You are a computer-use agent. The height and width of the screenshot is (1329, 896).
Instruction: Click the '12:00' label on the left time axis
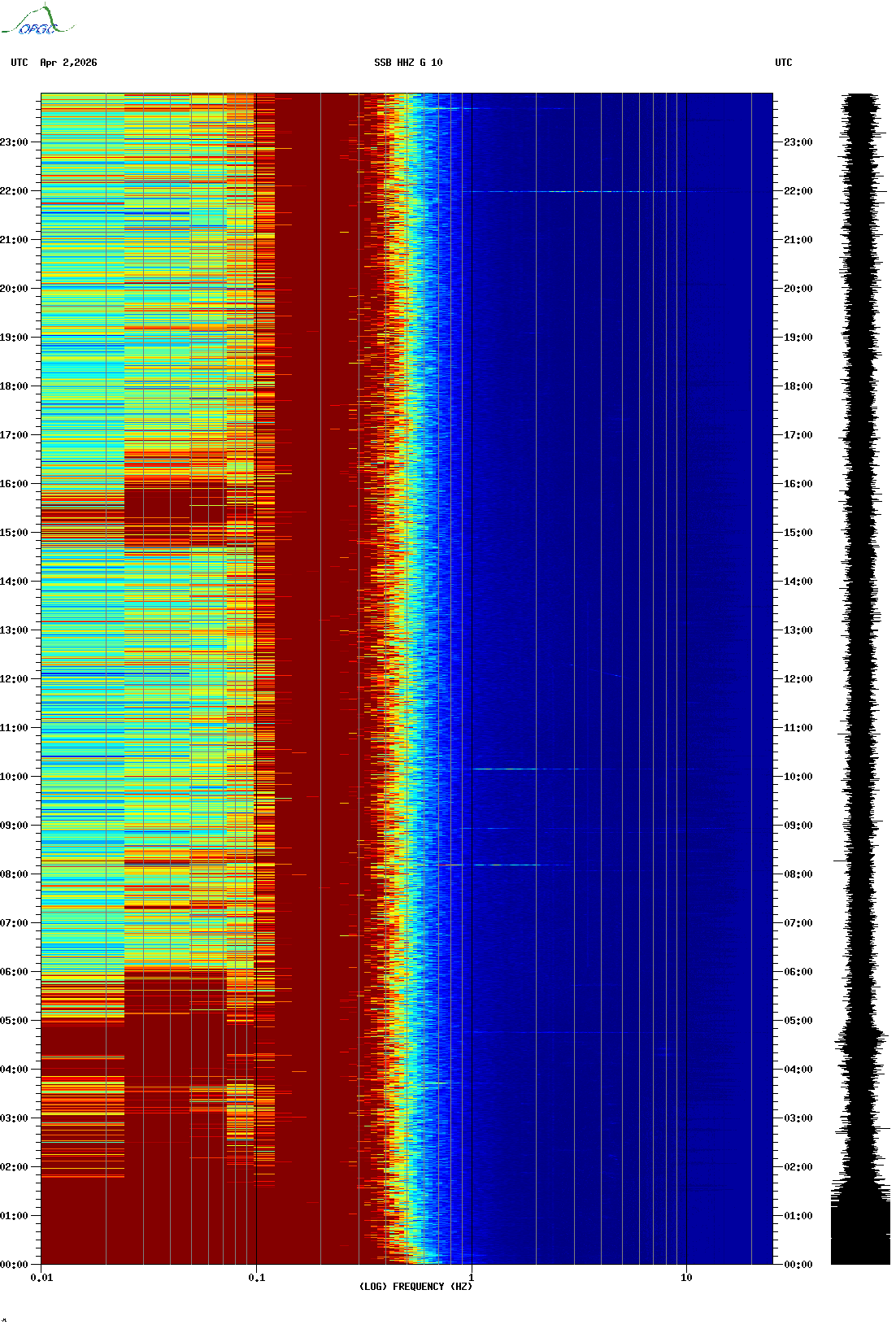15,679
